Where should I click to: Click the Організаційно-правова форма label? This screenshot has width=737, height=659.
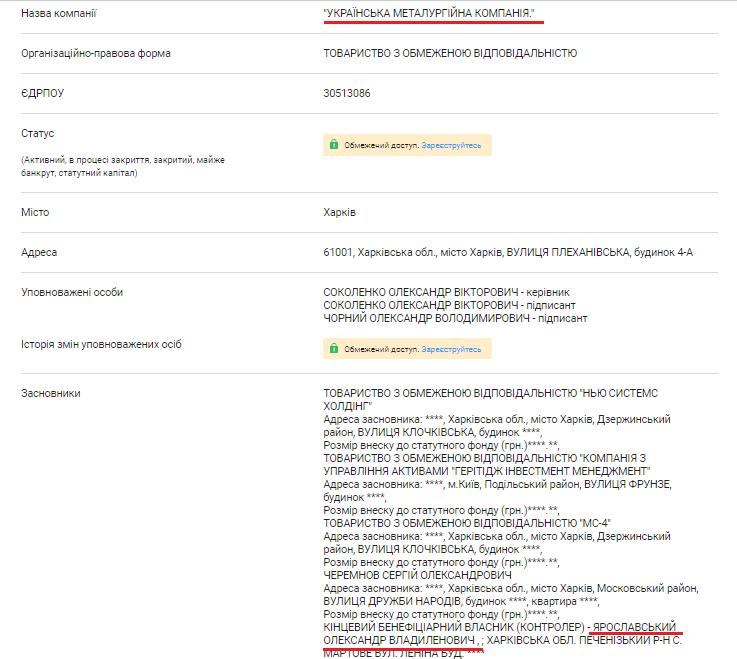95,54
